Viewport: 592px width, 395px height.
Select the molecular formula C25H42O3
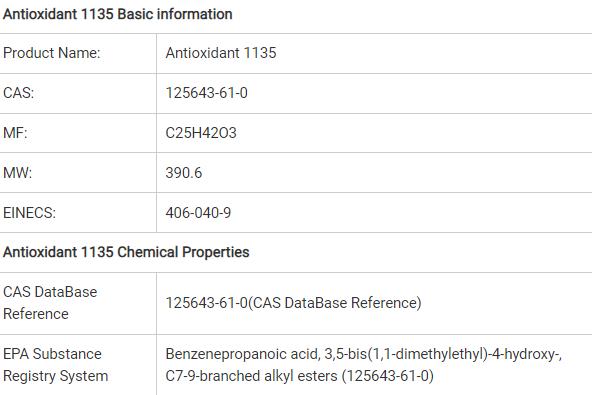point(201,133)
